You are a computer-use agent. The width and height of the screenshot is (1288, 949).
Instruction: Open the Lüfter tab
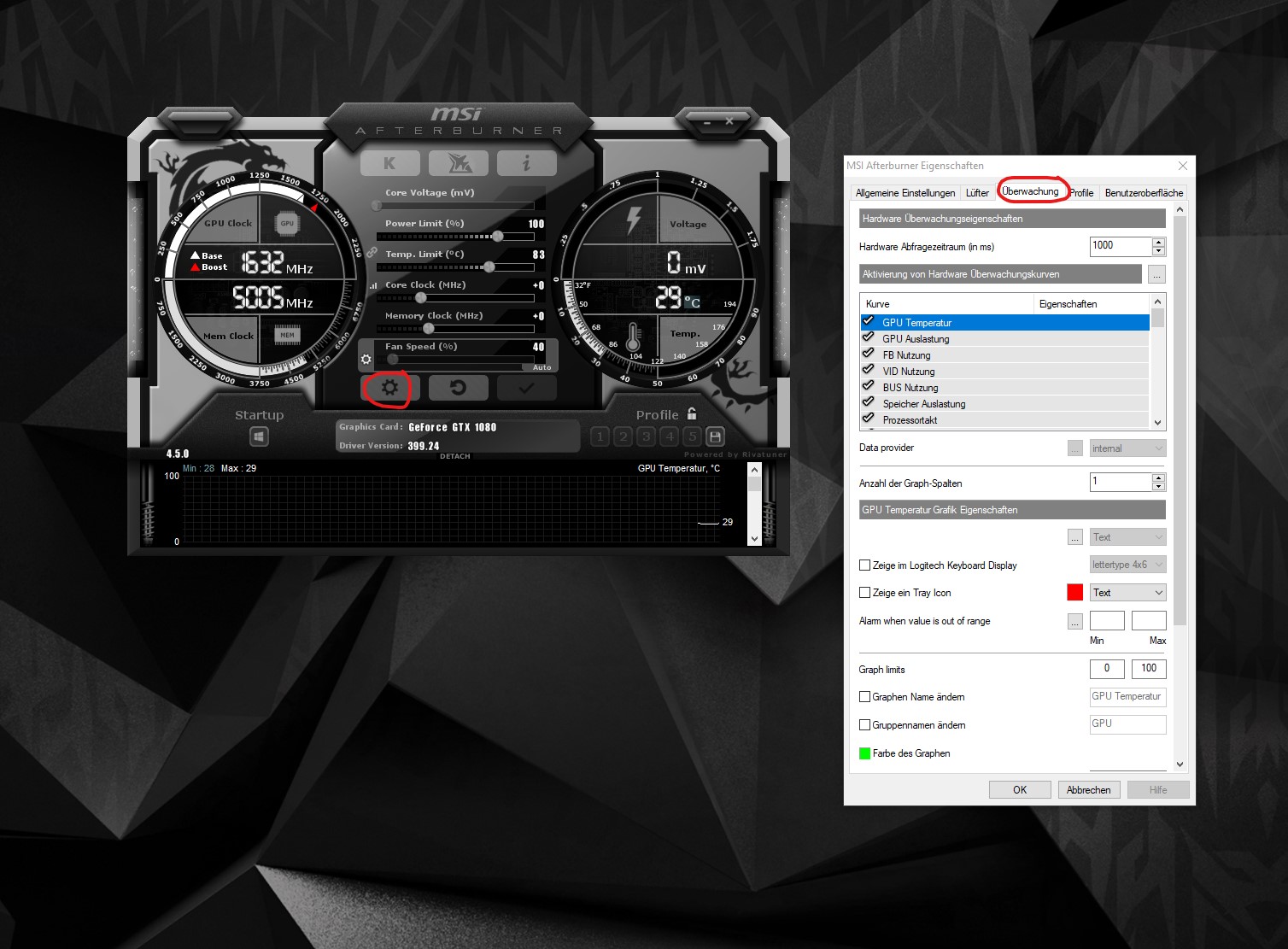tap(977, 193)
